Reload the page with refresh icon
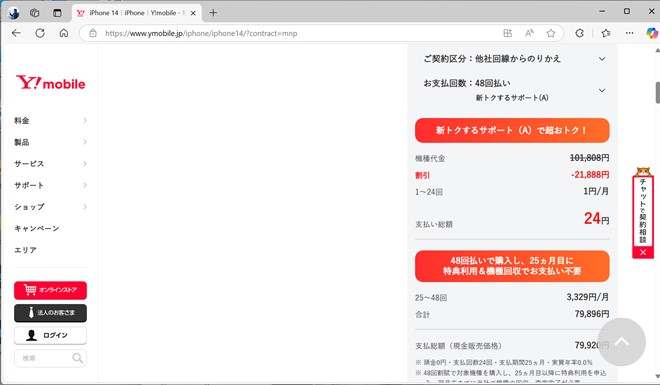The width and height of the screenshot is (660, 385). [40, 33]
